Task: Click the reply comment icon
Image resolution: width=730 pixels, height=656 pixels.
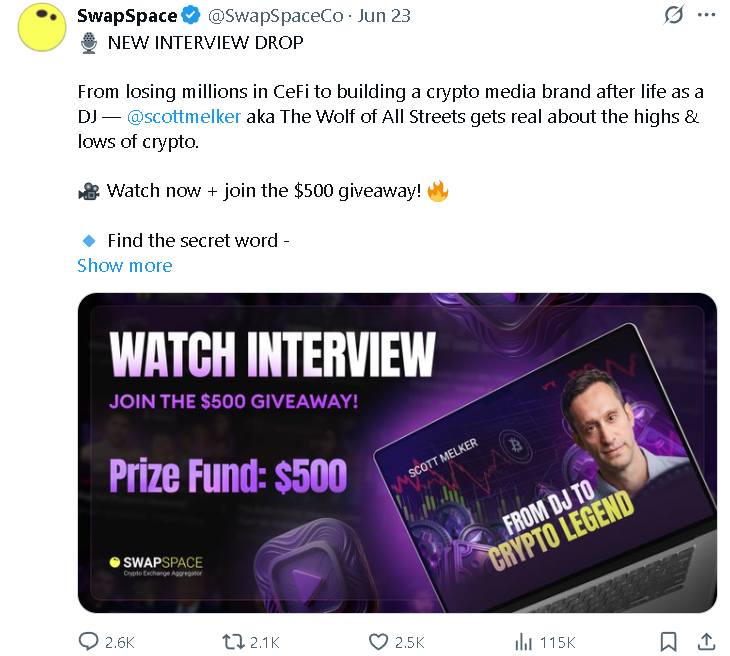Action: 88,642
